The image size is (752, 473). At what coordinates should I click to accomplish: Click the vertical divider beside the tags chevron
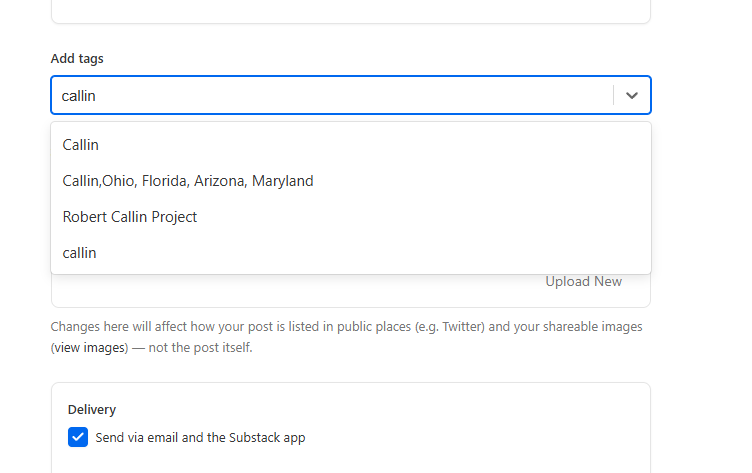[613, 95]
